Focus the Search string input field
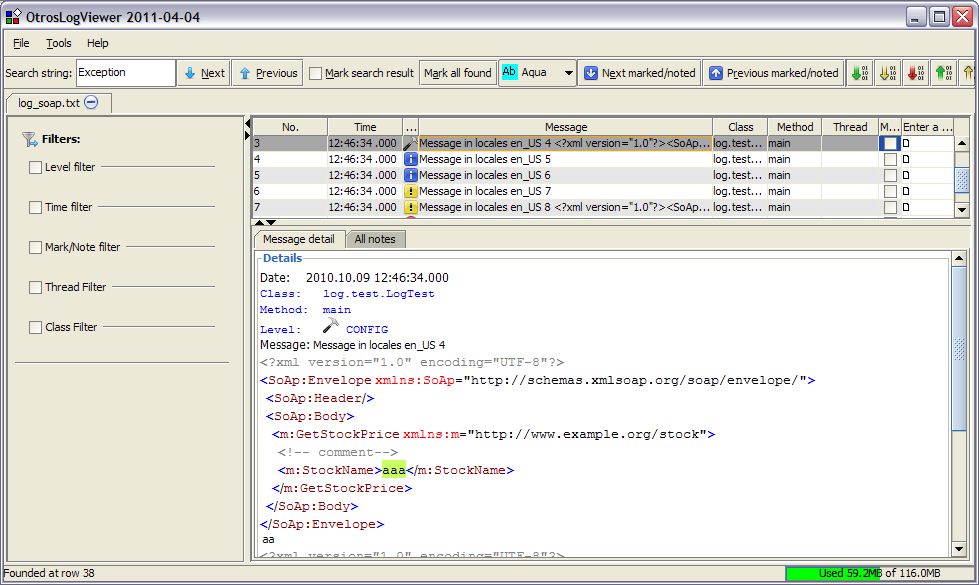Image resolution: width=979 pixels, height=585 pixels. tap(125, 73)
